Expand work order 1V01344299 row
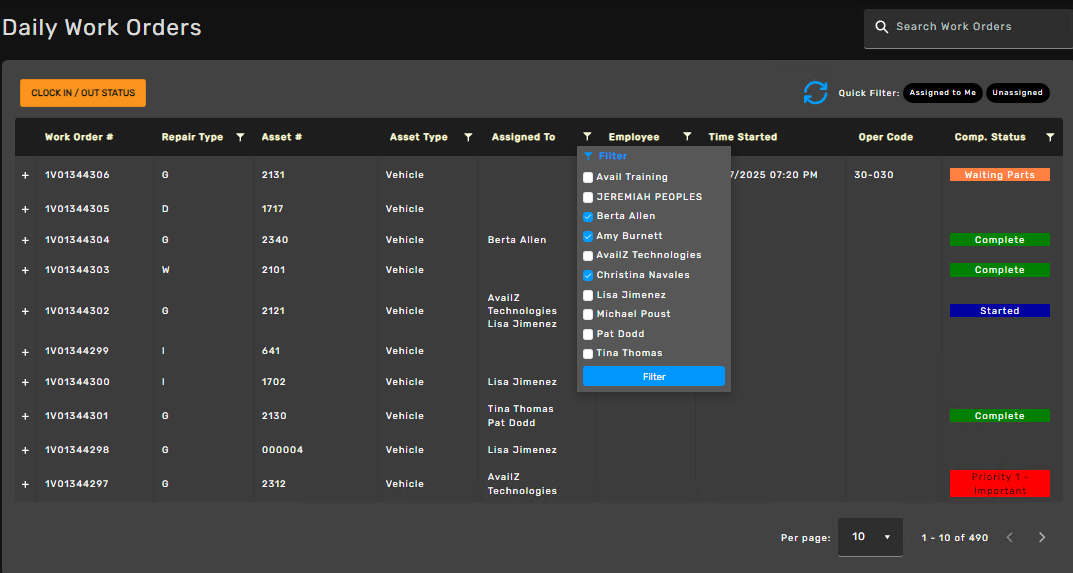This screenshot has width=1073, height=573. tap(25, 352)
